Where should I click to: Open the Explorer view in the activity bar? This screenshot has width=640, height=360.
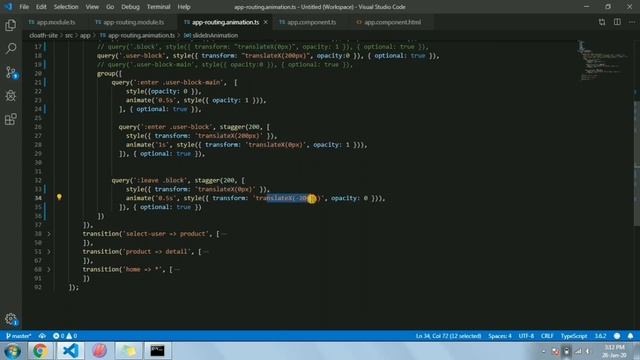tap(11, 25)
